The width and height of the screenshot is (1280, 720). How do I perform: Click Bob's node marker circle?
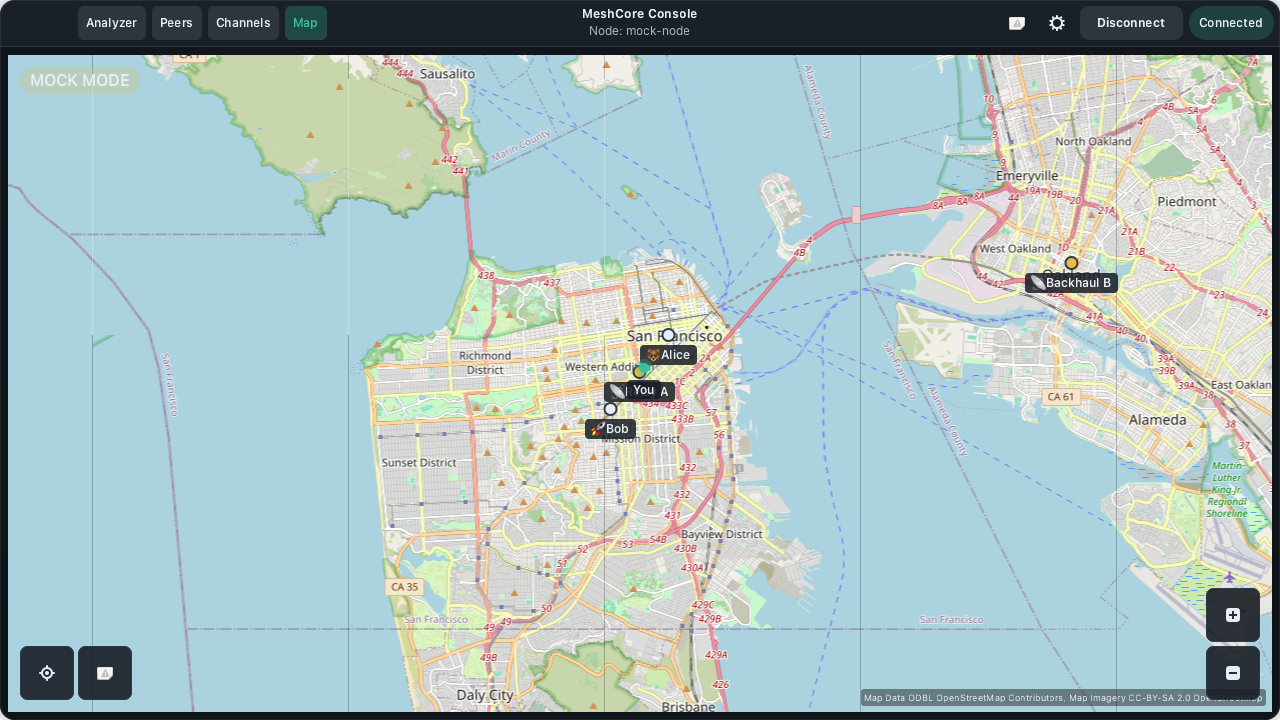point(610,409)
